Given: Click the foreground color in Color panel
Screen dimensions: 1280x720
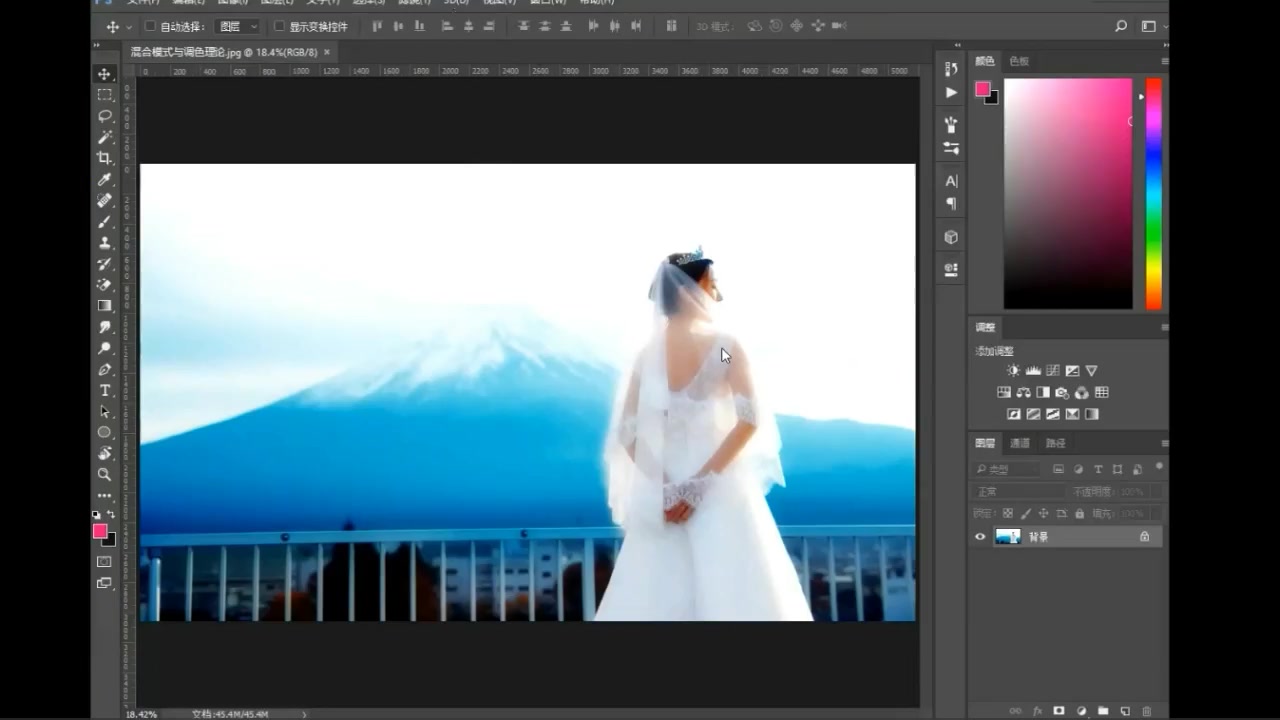Looking at the screenshot, I should [x=983, y=89].
